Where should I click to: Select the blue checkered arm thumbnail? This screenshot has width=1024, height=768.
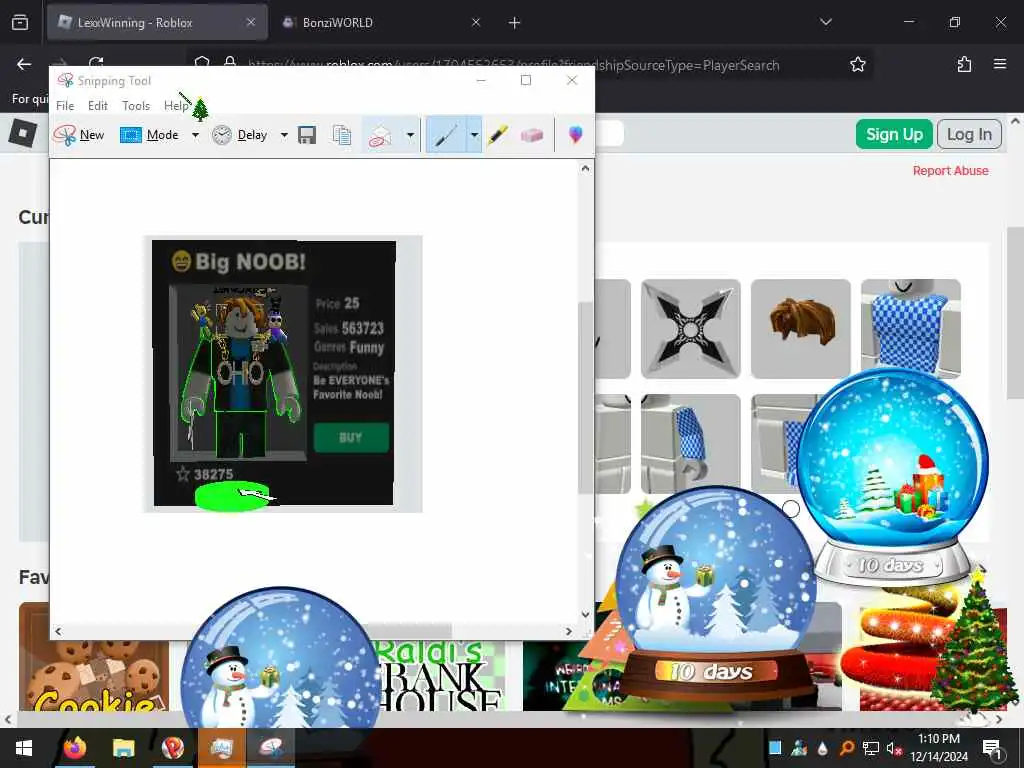click(x=690, y=443)
